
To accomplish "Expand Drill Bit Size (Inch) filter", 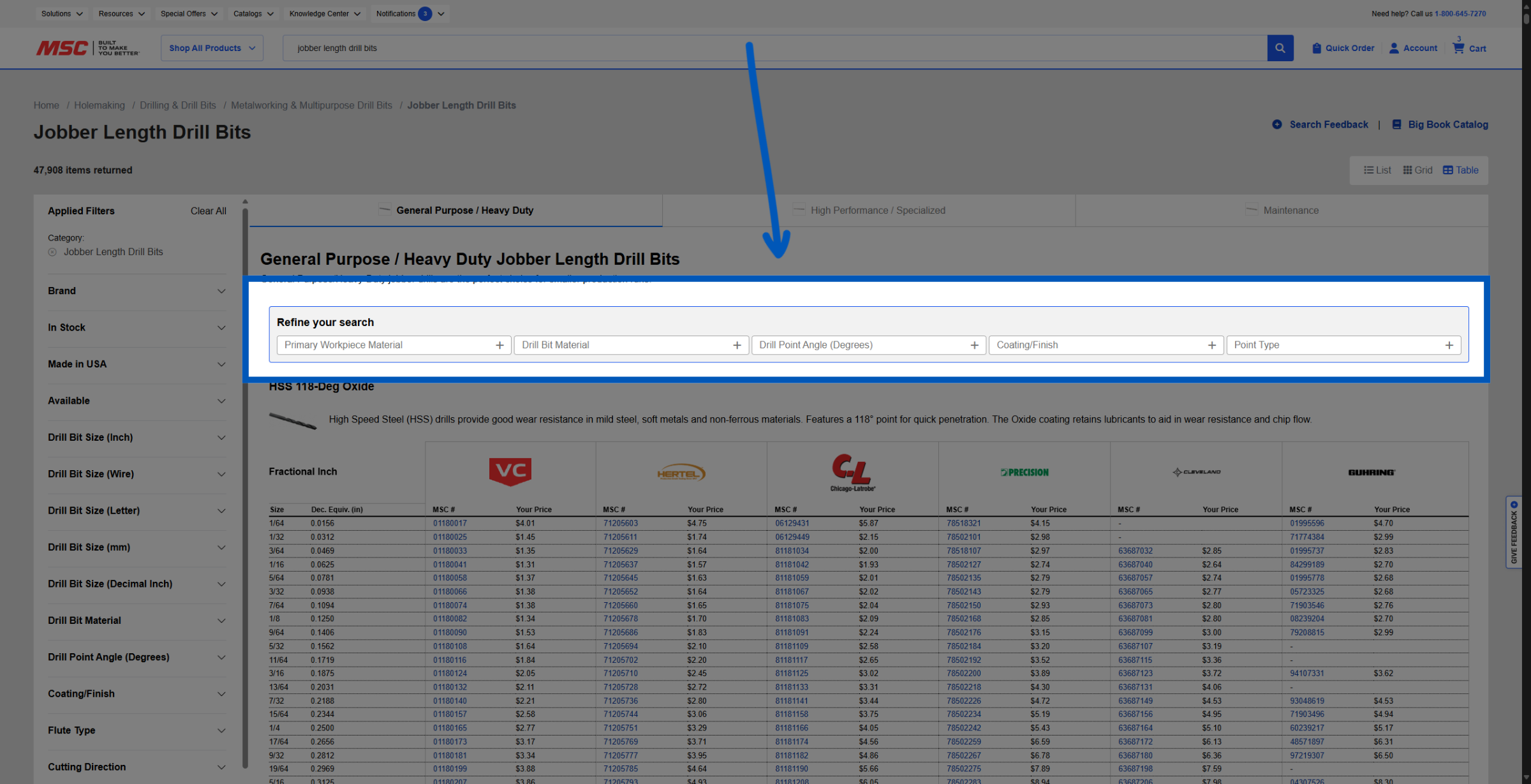I will click(x=137, y=438).
